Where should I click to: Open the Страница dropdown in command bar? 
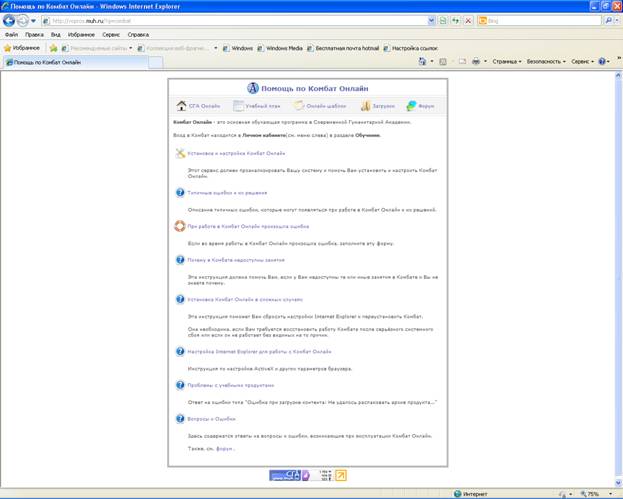[x=507, y=61]
